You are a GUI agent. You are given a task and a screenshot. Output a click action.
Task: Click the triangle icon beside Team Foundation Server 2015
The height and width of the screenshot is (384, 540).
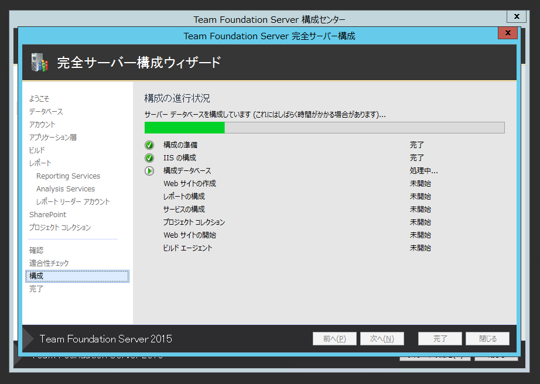click(x=28, y=339)
